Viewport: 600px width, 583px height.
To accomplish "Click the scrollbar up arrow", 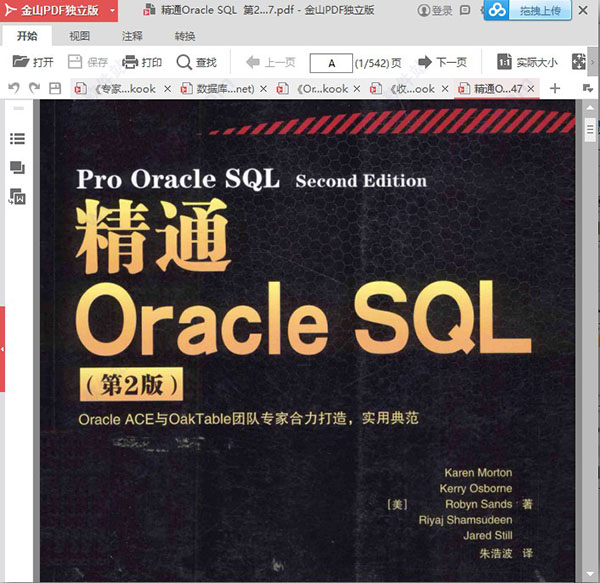I will click(590, 108).
